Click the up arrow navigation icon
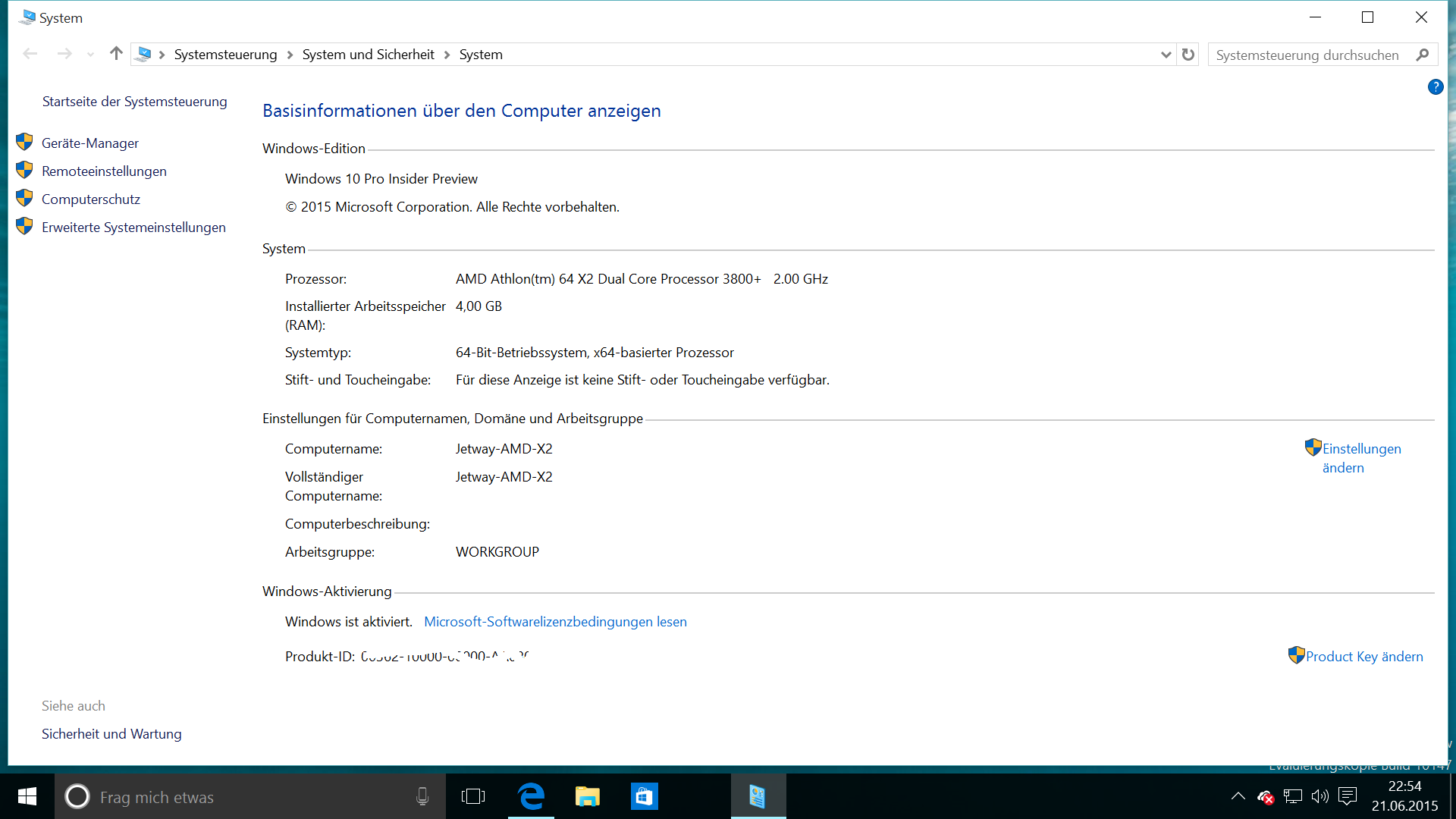1456x819 pixels. pyautogui.click(x=116, y=54)
